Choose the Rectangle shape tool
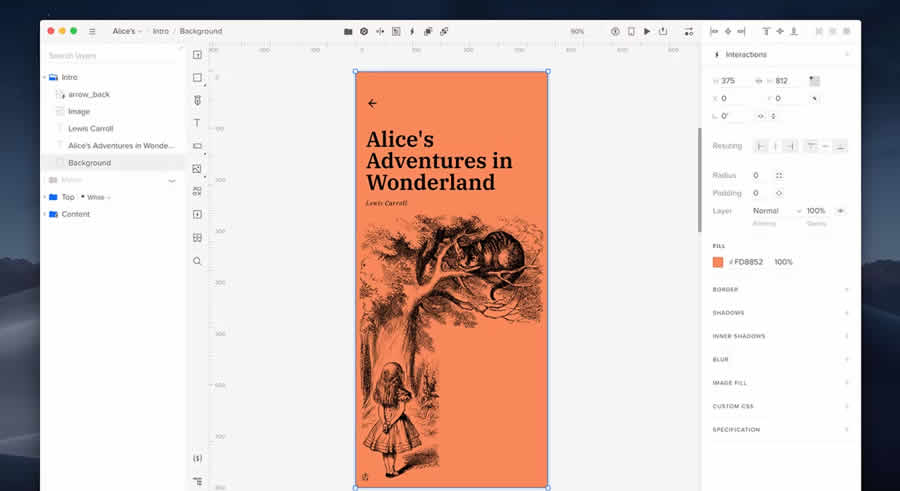Viewport: 900px width, 491px height. click(197, 78)
